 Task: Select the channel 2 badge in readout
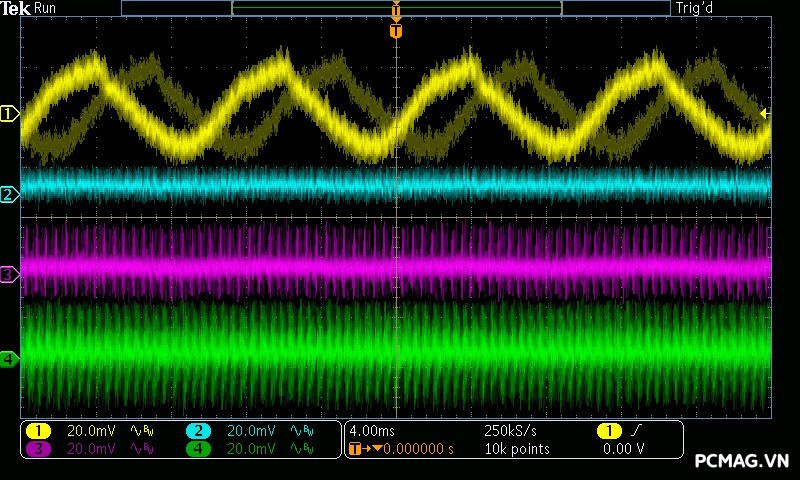[x=198, y=431]
